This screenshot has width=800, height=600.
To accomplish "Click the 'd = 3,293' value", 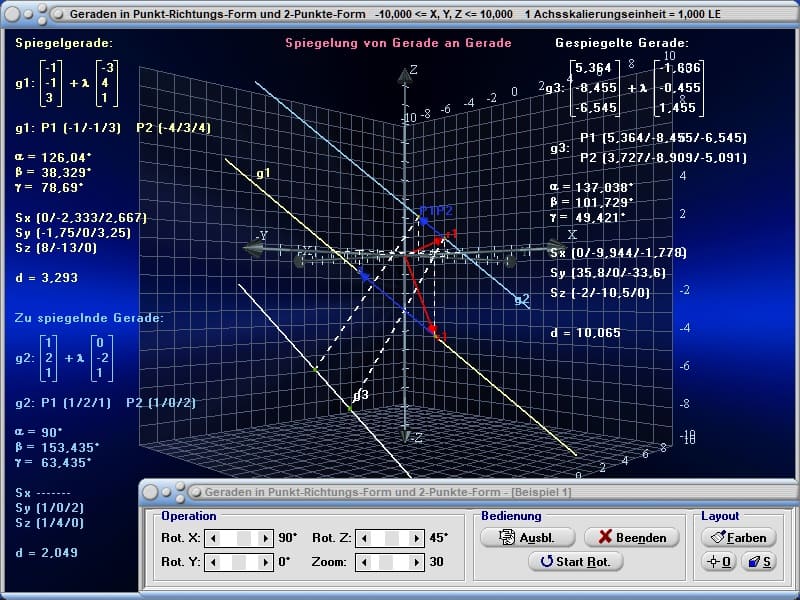I will pos(46,278).
